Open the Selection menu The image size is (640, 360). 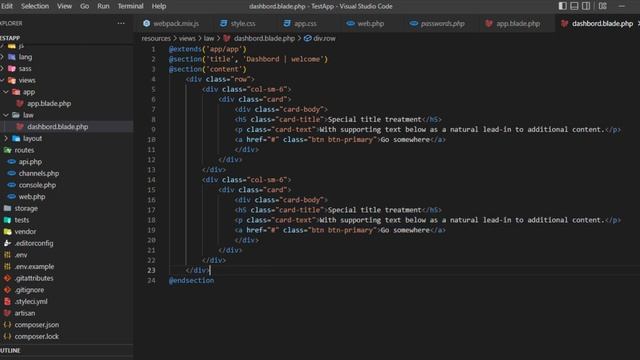pyautogui.click(x=35, y=6)
